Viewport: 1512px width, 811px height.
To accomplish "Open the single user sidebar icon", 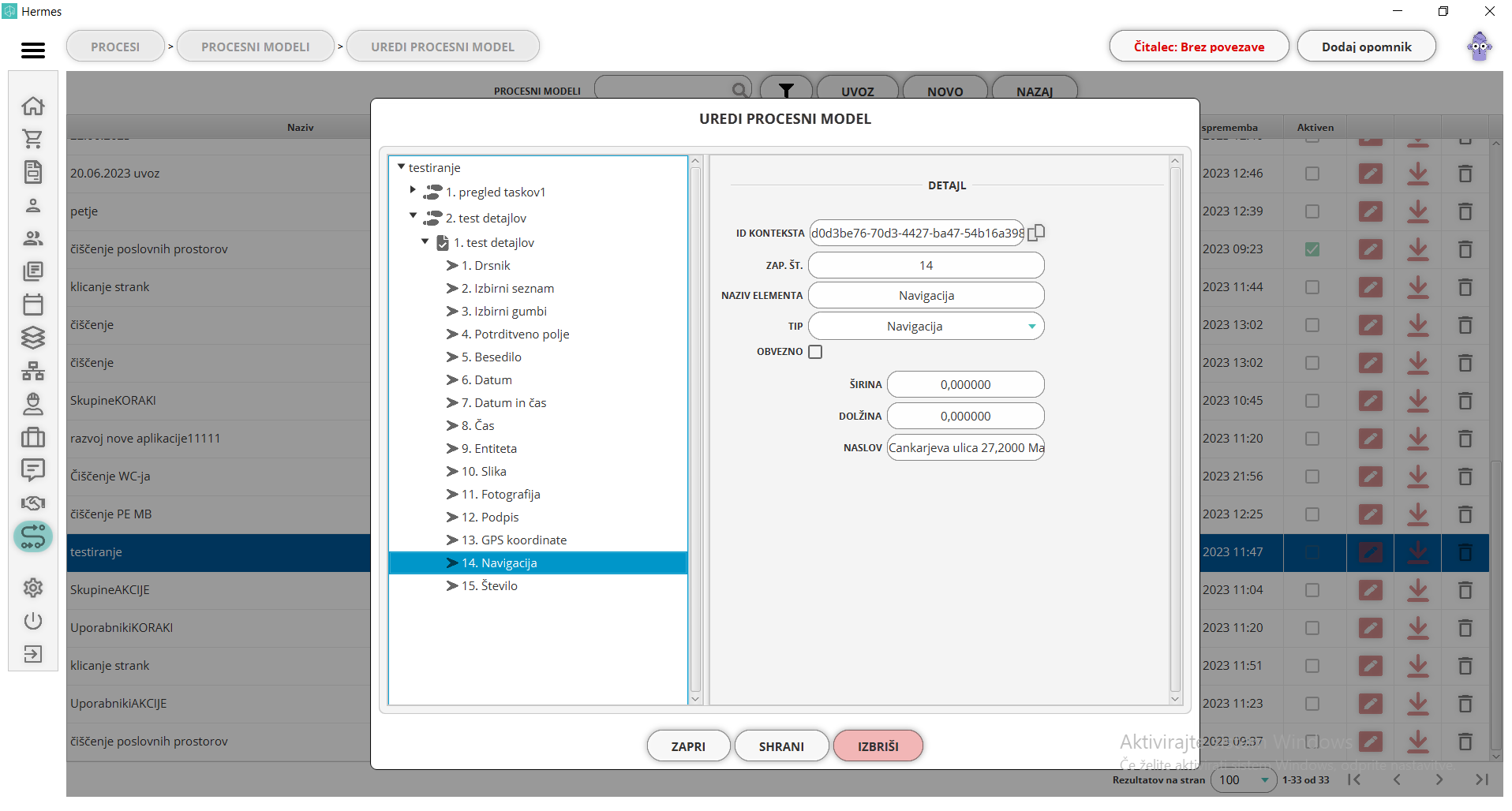I will point(33,205).
